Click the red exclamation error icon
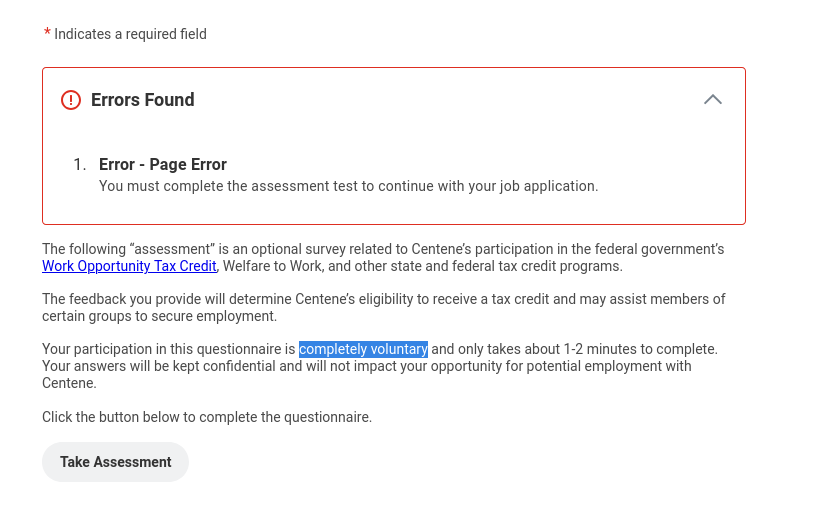Image resolution: width=839 pixels, height=513 pixels. pyautogui.click(x=70, y=100)
